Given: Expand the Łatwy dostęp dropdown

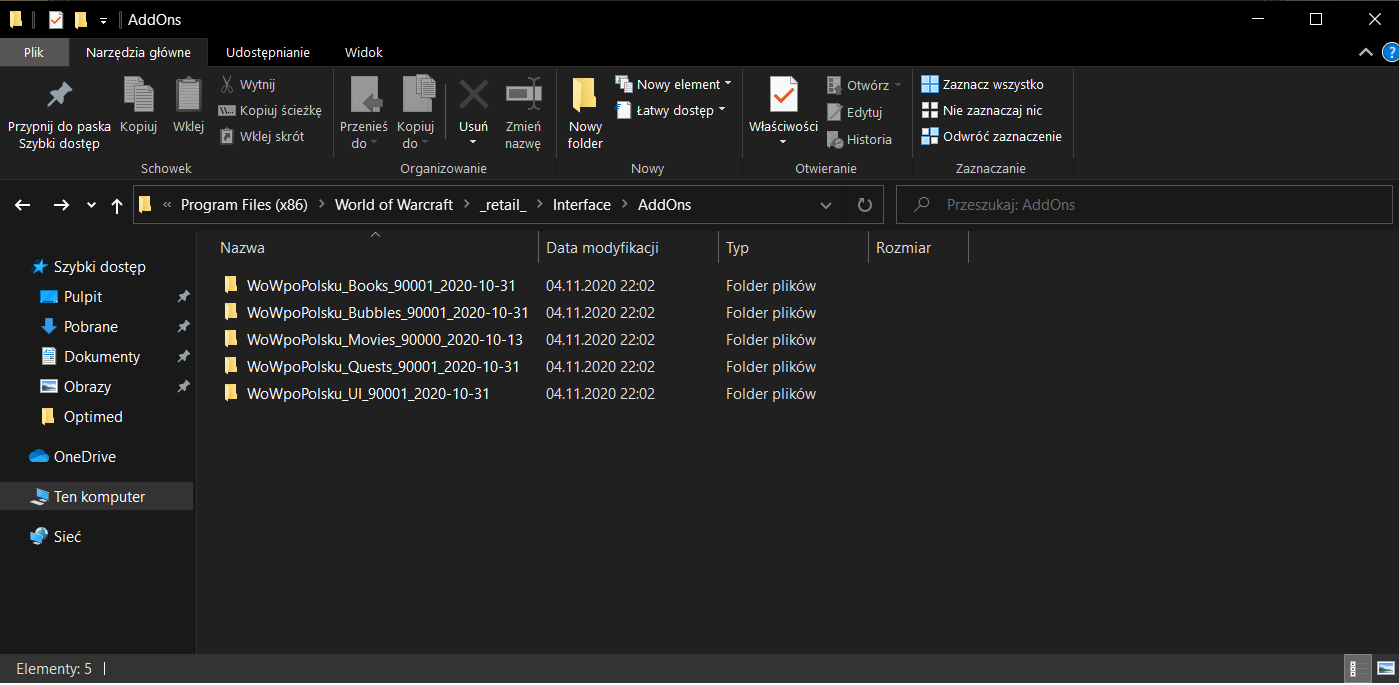Looking at the screenshot, I should tap(670, 110).
